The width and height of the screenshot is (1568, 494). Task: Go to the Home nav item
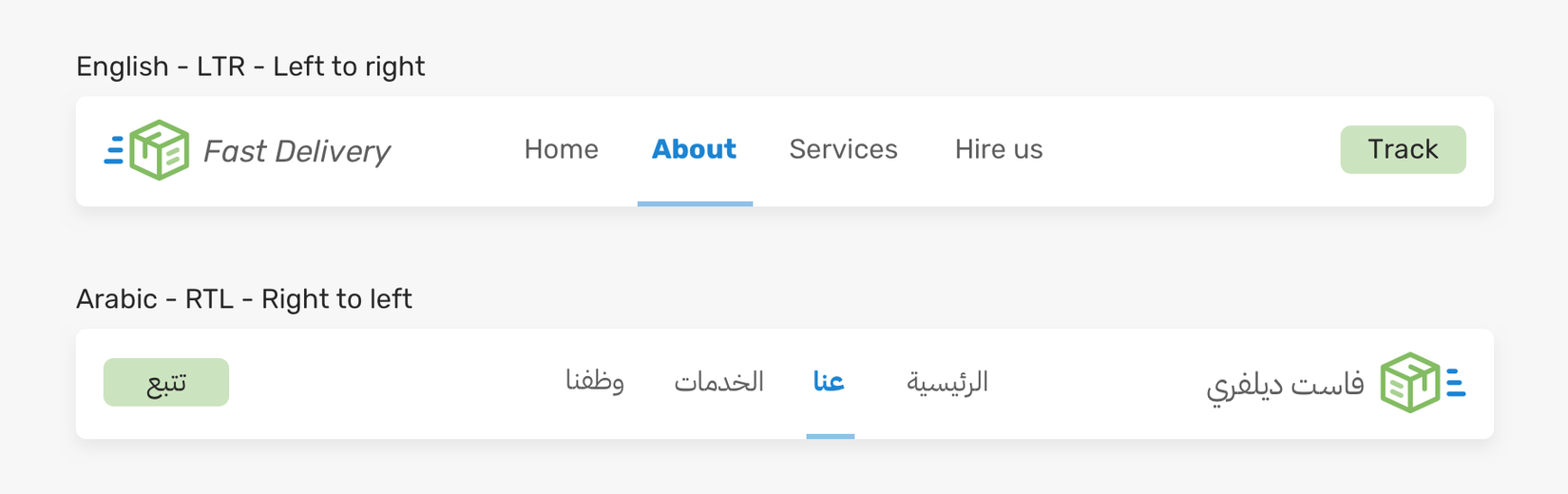click(561, 149)
